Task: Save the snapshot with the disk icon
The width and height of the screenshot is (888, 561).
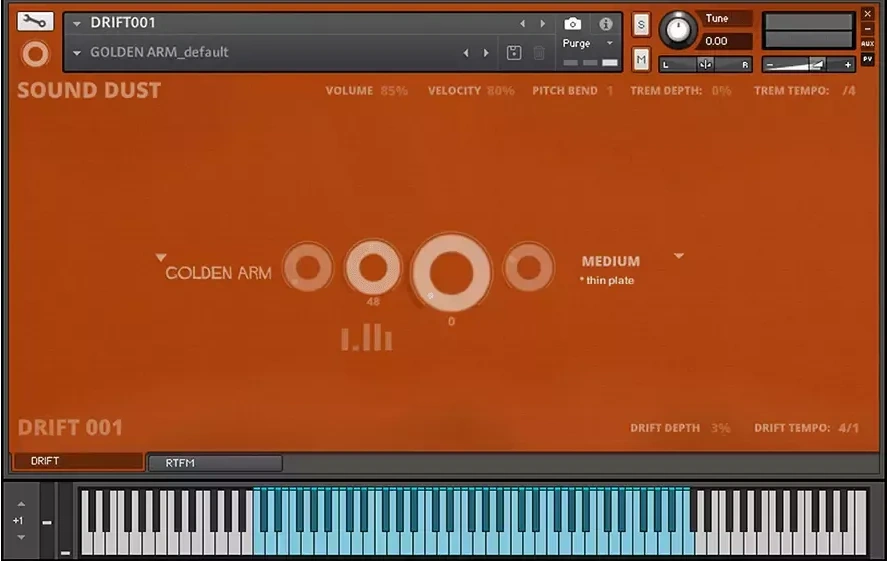Action: [x=514, y=53]
